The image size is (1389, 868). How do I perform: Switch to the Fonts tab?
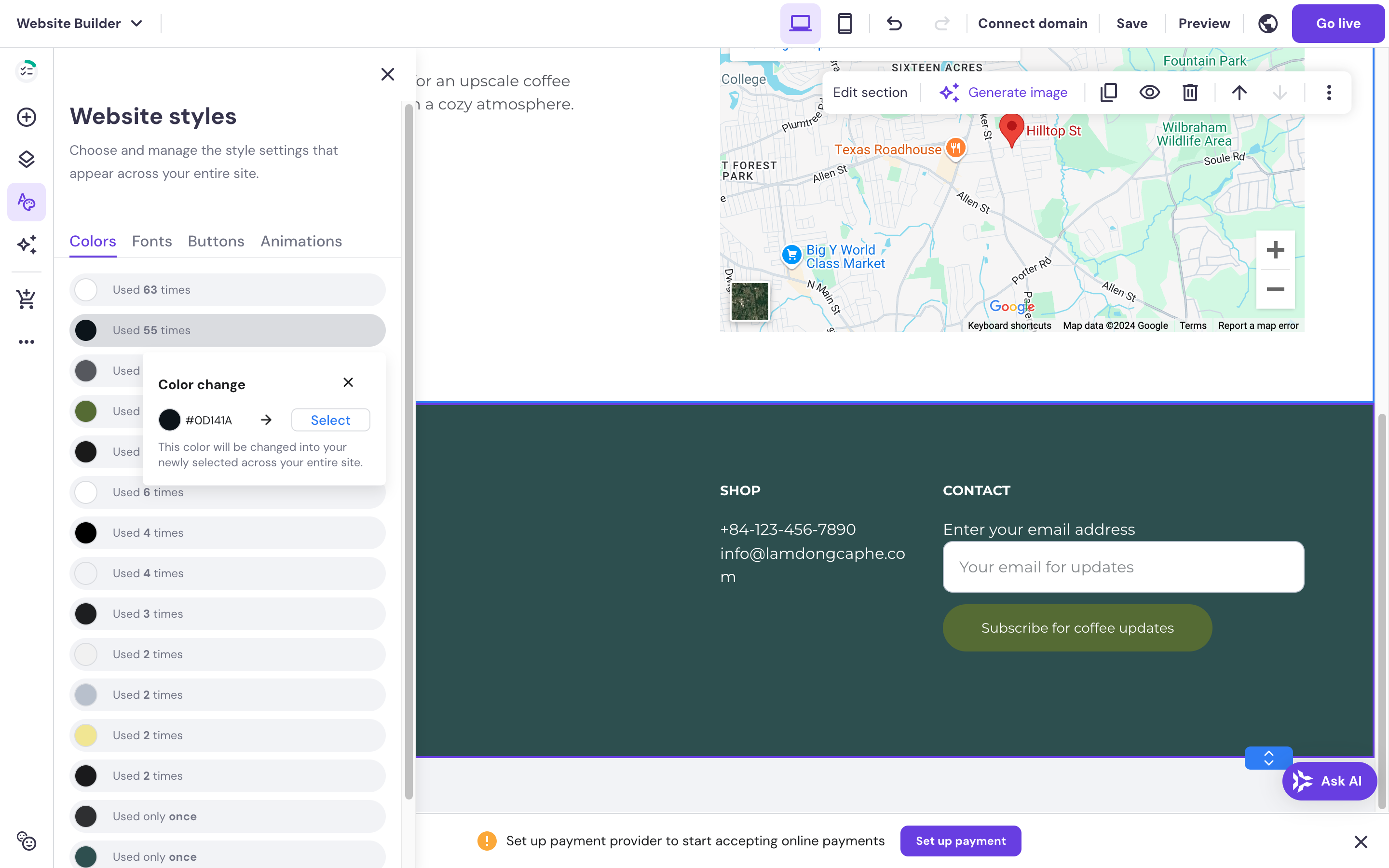[151, 241]
